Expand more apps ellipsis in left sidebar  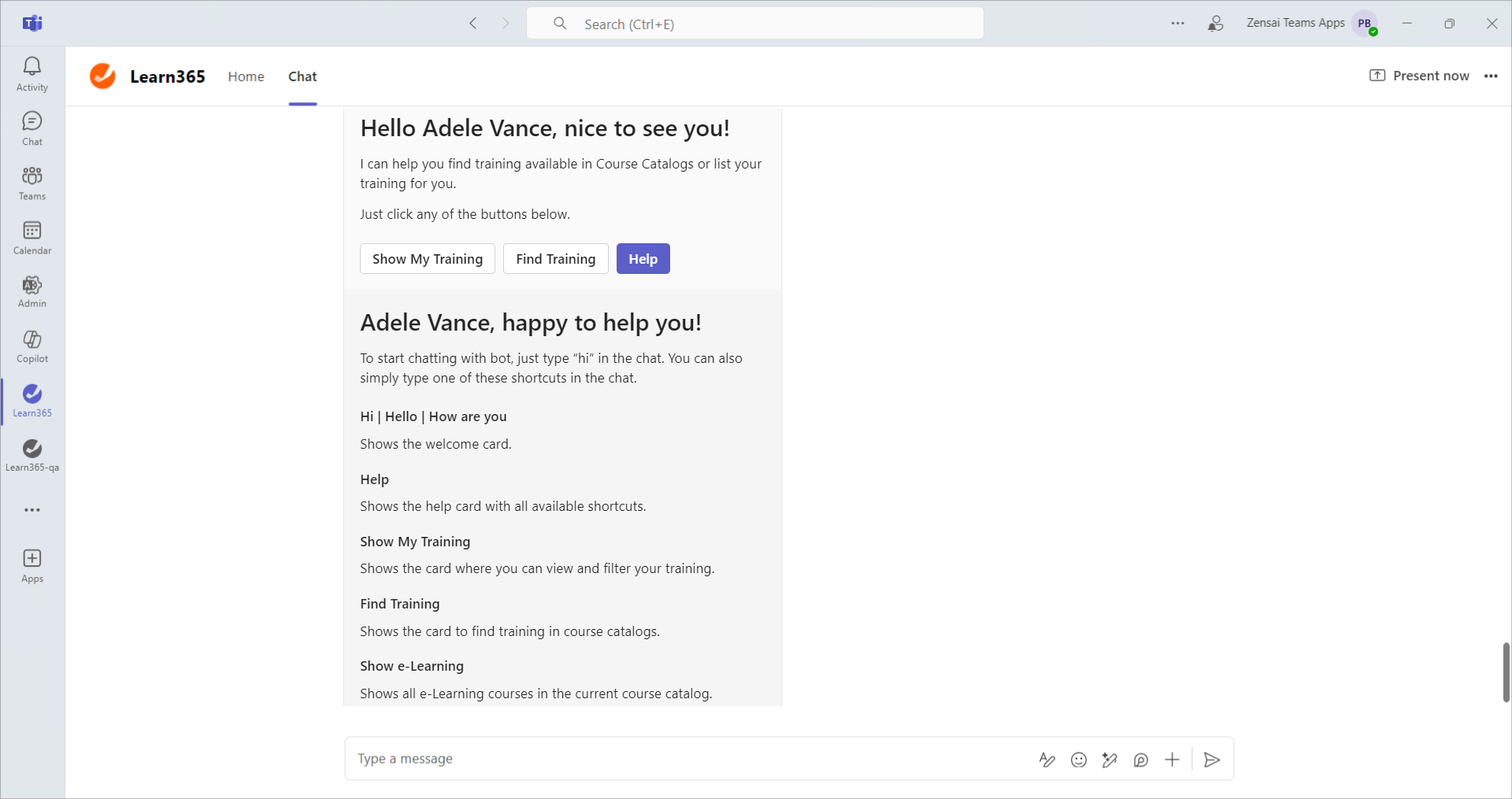coord(32,510)
